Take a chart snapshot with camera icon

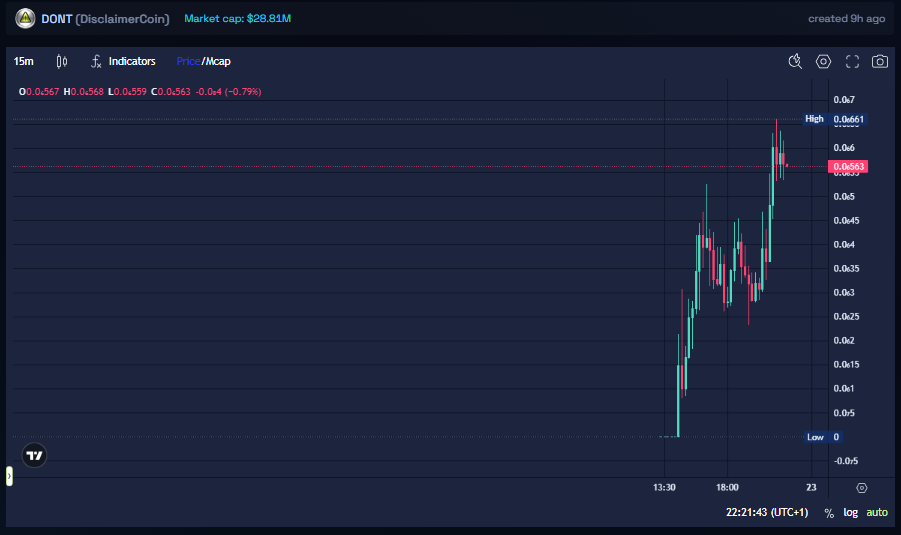click(880, 61)
